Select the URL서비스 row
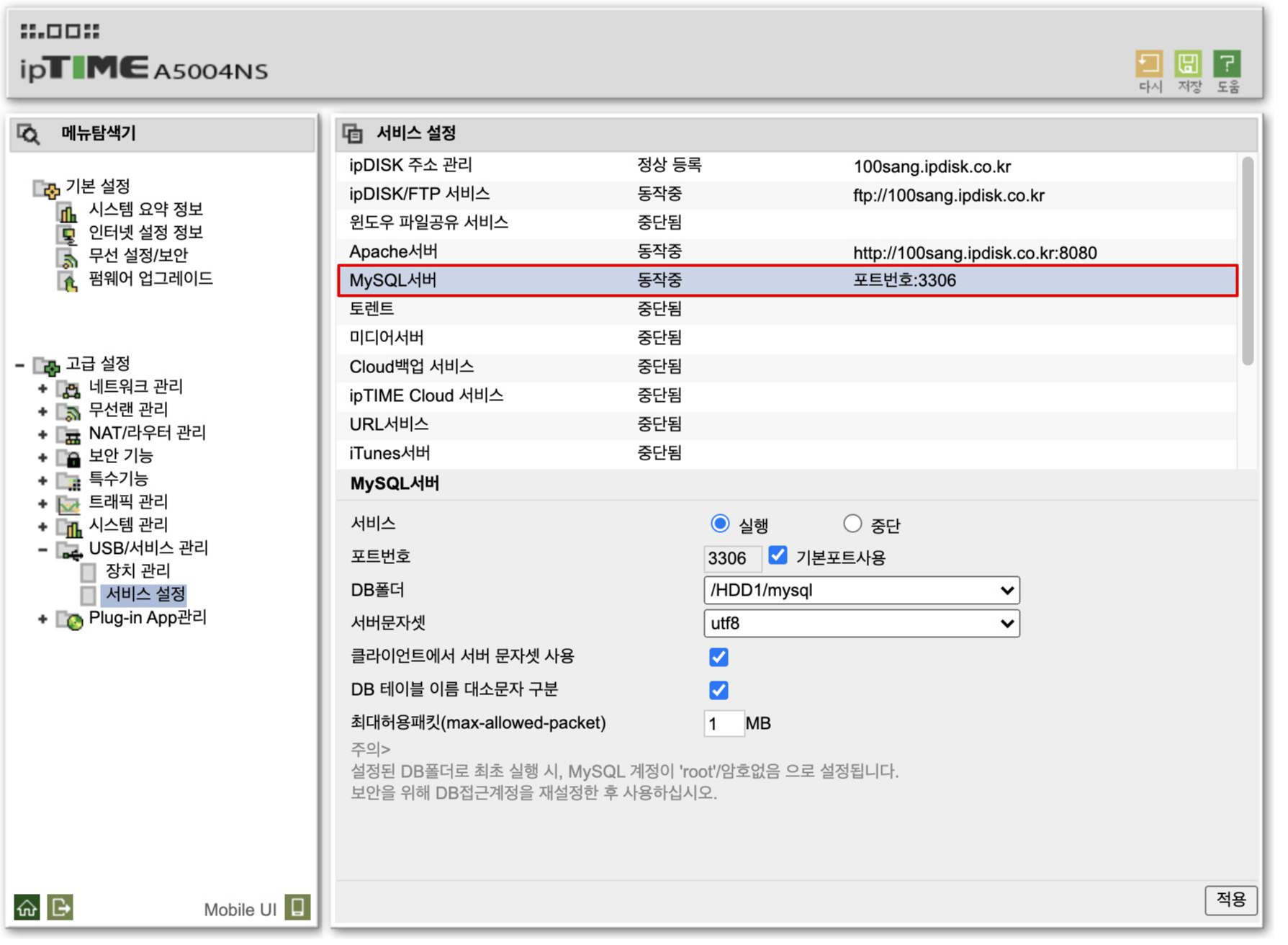 pyautogui.click(x=788, y=425)
